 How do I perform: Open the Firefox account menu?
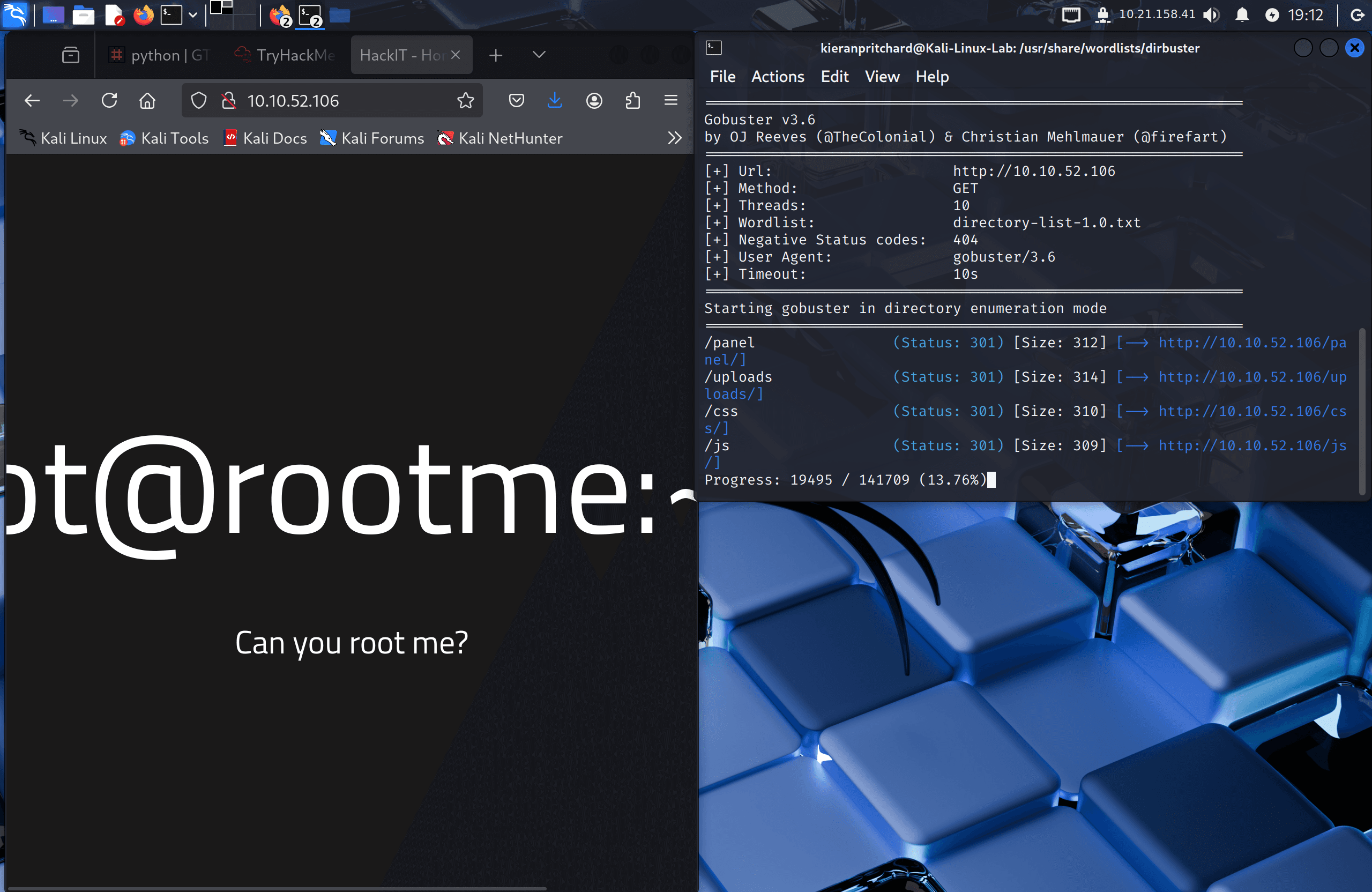click(x=594, y=101)
